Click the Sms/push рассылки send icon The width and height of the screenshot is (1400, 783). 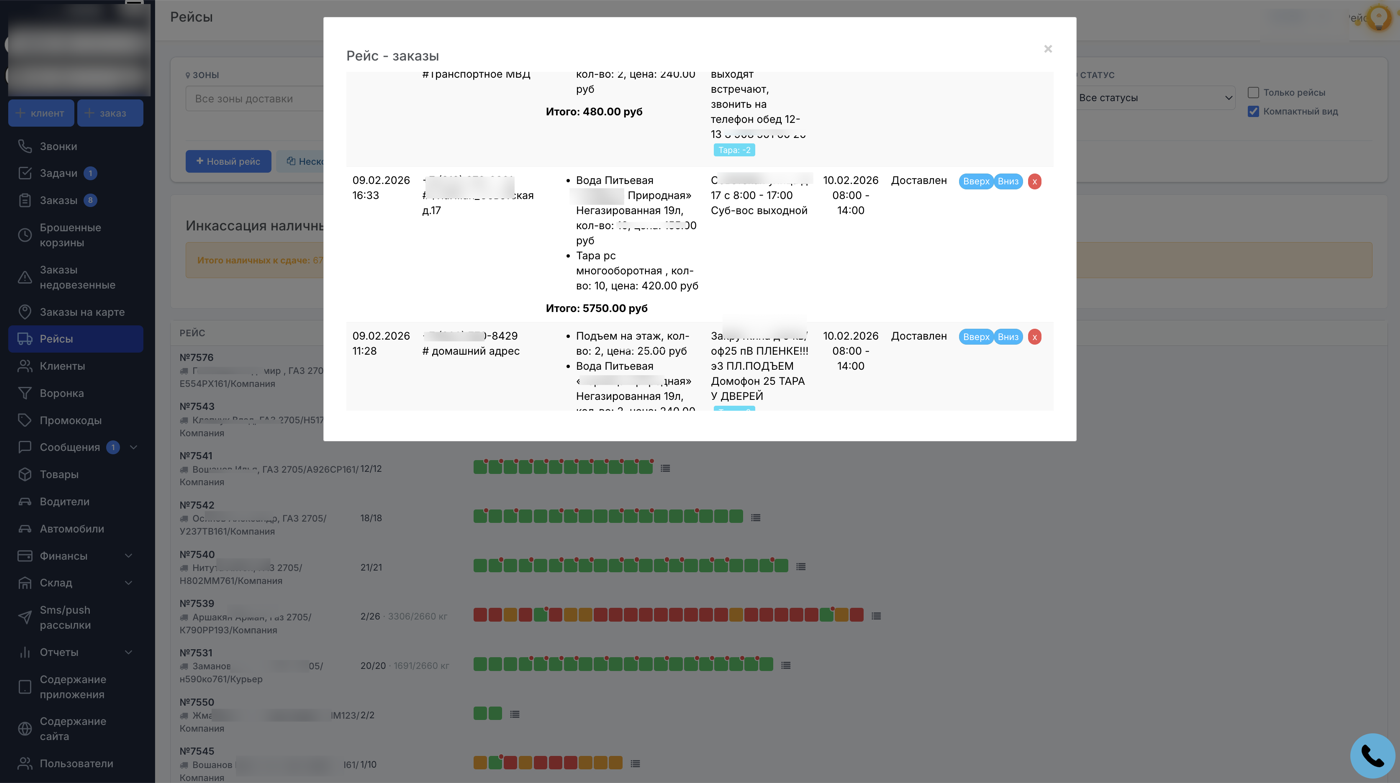click(x=25, y=617)
